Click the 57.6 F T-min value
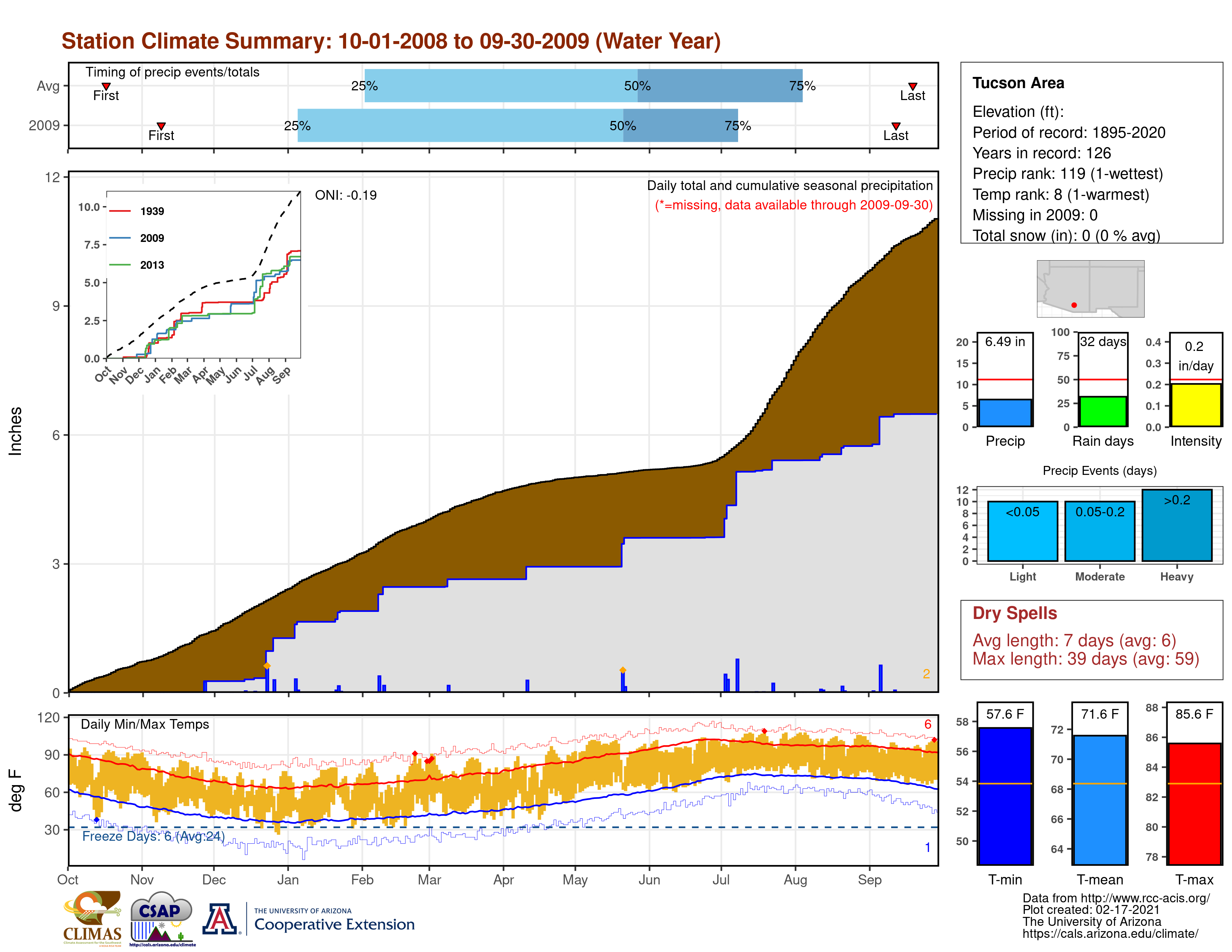This screenshot has width=1232, height=952. (x=1005, y=714)
